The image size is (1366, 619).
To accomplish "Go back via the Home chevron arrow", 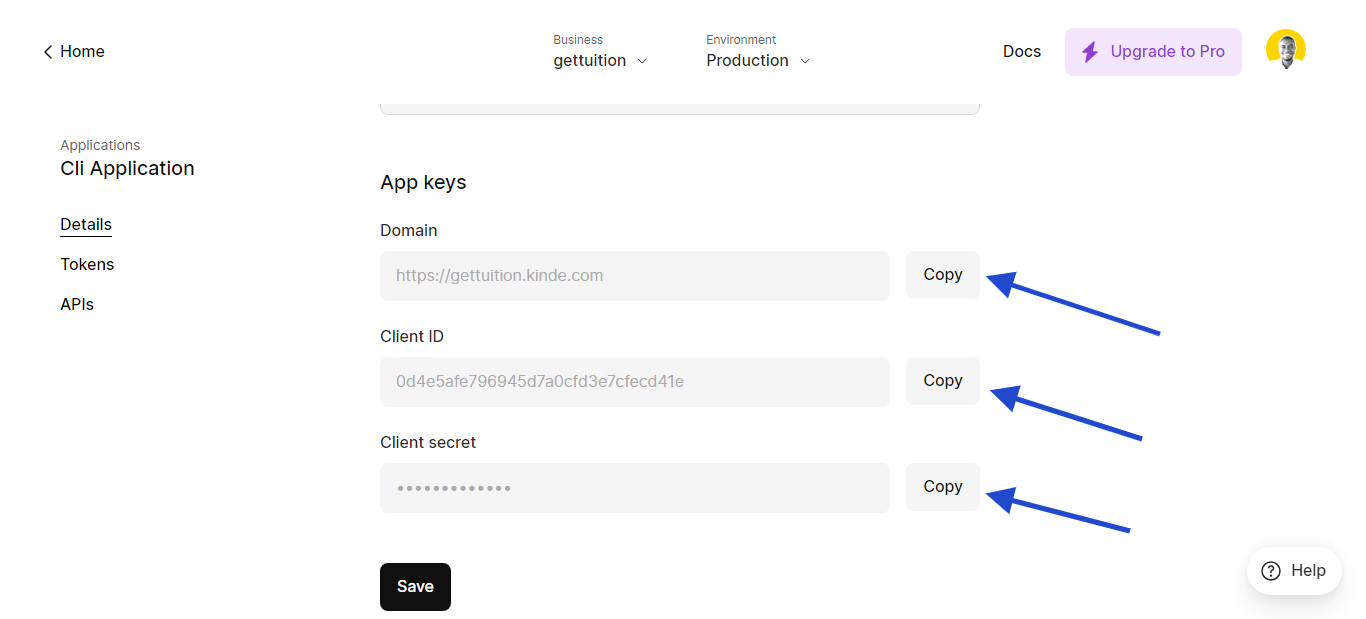I will click(47, 52).
